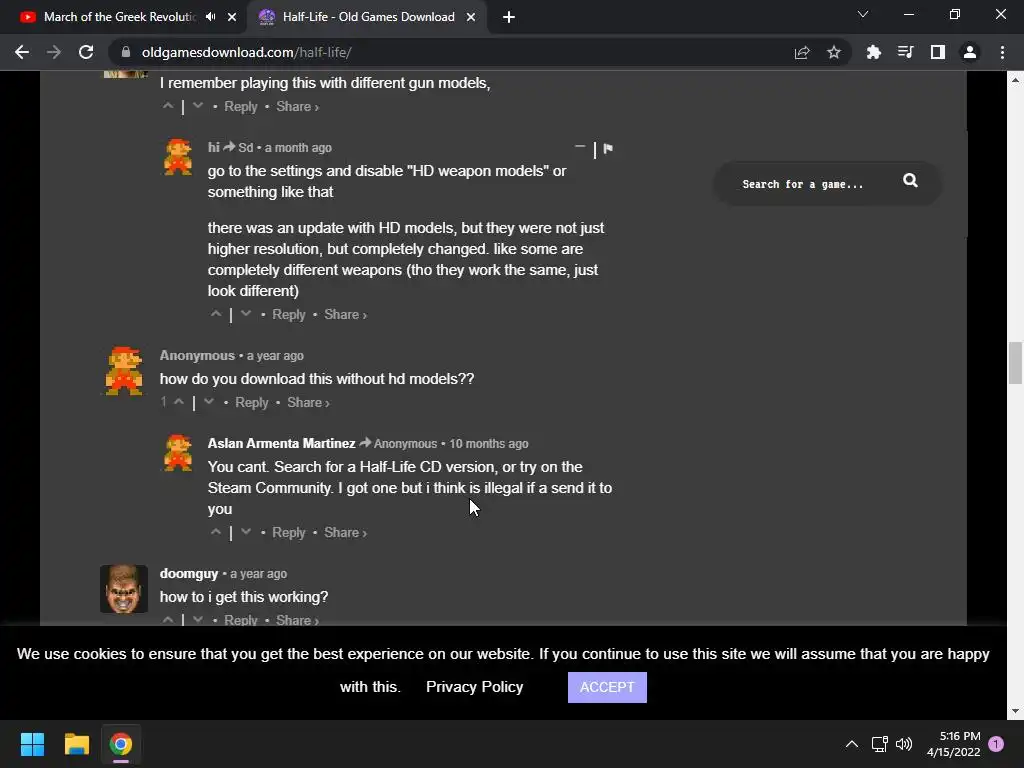Reply to hi's HD models comment
Screen dimensions: 1024x768
289,315
